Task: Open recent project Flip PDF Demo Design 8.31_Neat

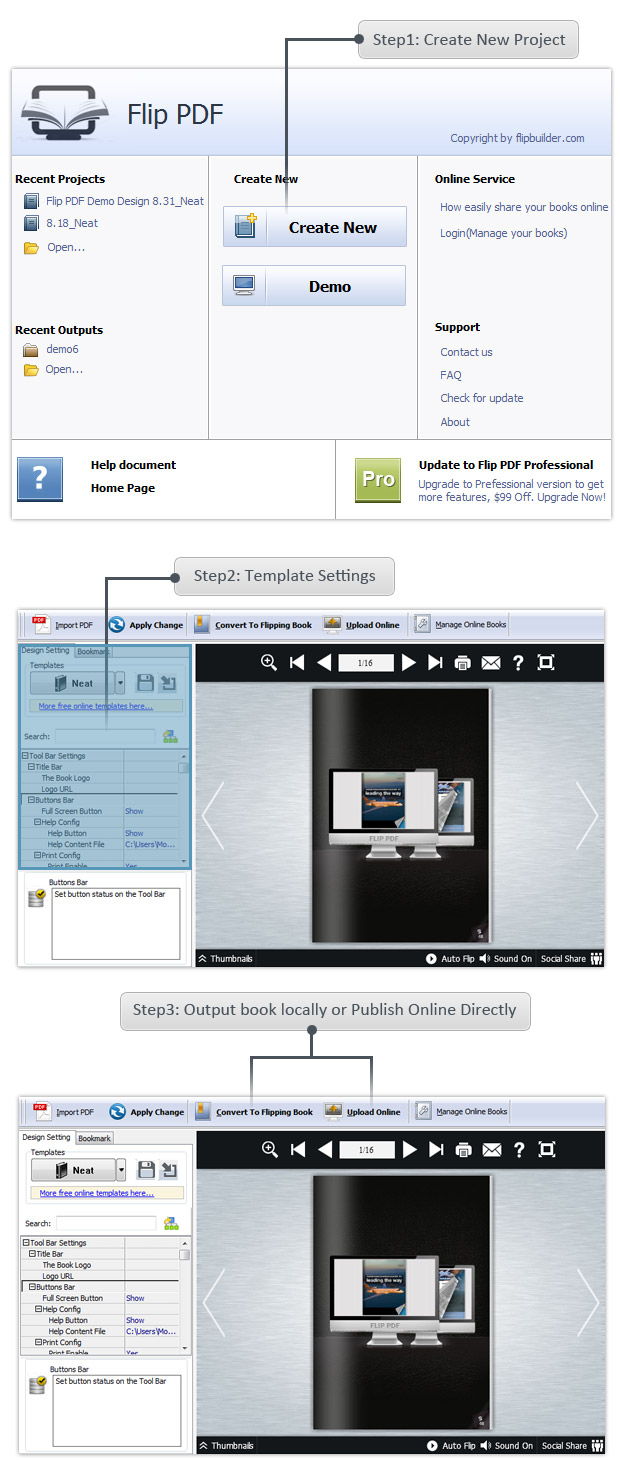Action: 124,201
